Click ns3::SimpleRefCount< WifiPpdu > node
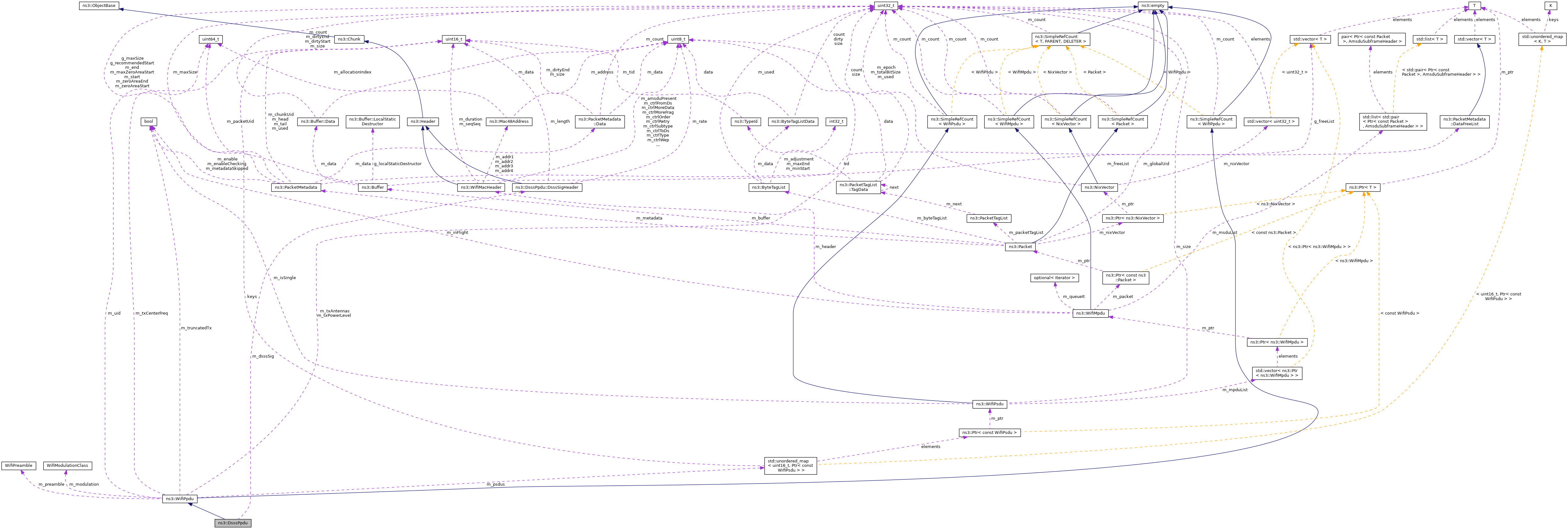Image resolution: width=1568 pixels, height=529 pixels. (x=1212, y=122)
